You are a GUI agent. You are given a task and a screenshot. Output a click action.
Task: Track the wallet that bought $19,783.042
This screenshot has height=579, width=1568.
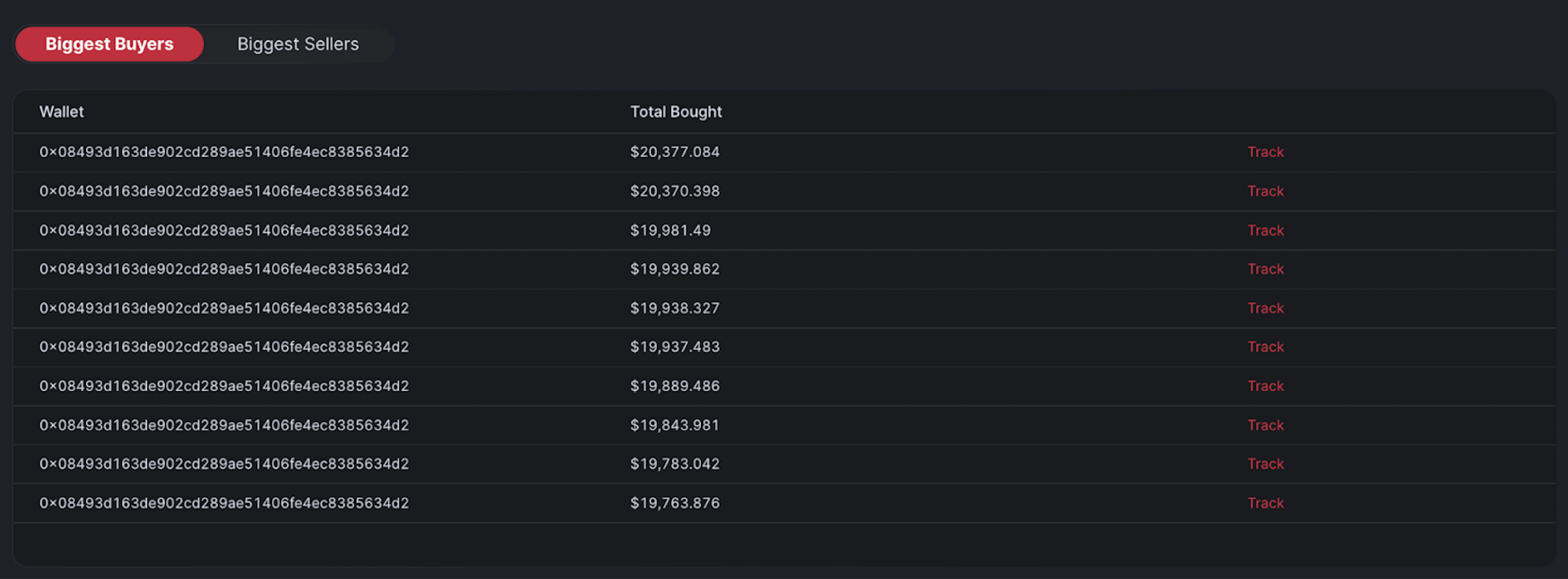(1265, 464)
